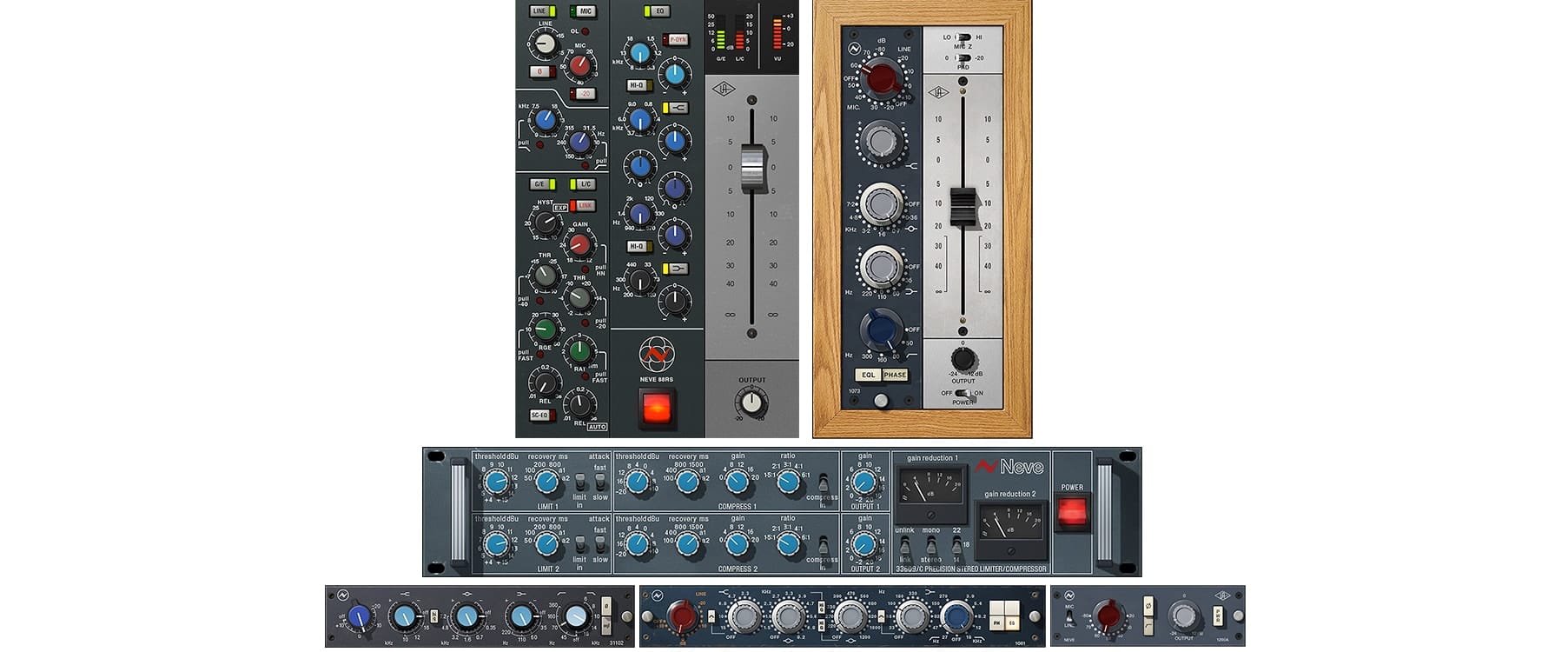Screen dimensions: 1568x652
Task: Click the OUTPUT 1 gain knob on 33609
Action: coord(864,482)
